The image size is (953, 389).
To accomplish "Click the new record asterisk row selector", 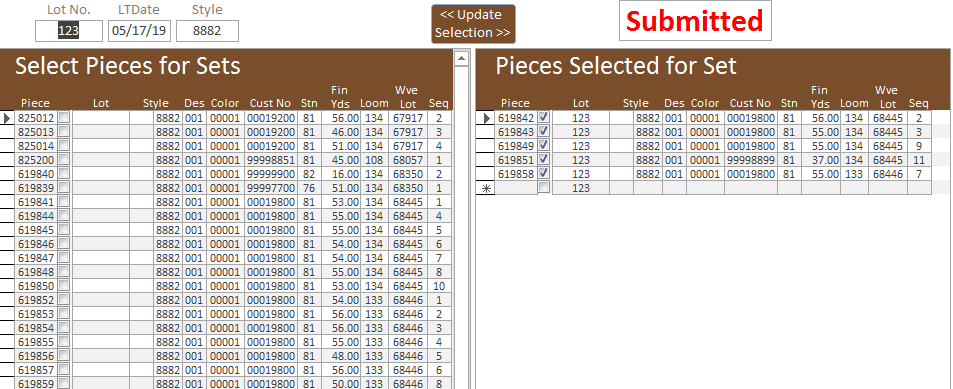I will coord(485,188).
